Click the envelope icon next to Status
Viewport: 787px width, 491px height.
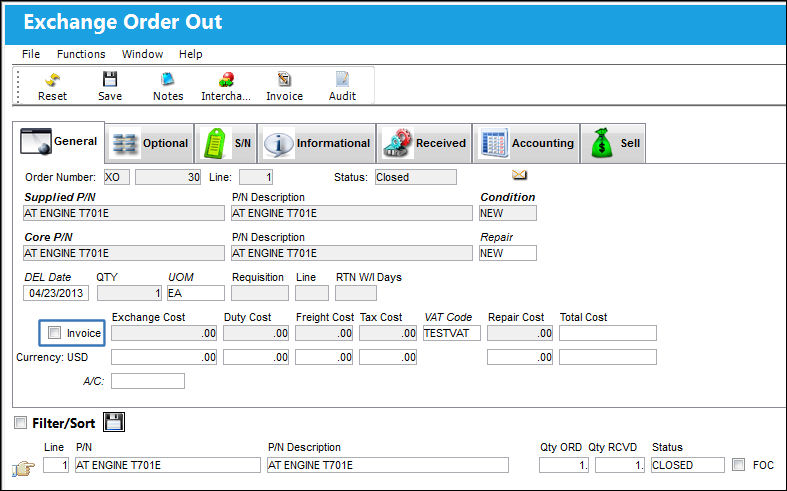[x=519, y=175]
